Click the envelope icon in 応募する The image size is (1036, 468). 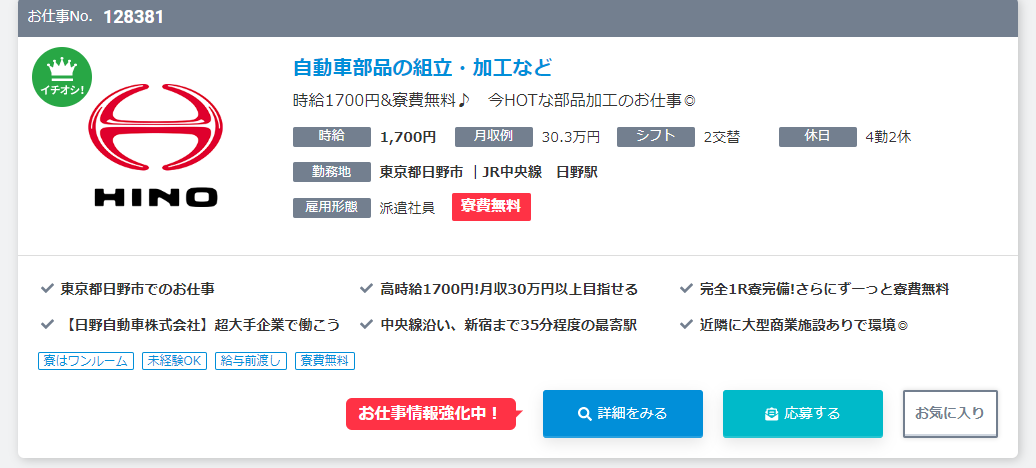point(771,414)
